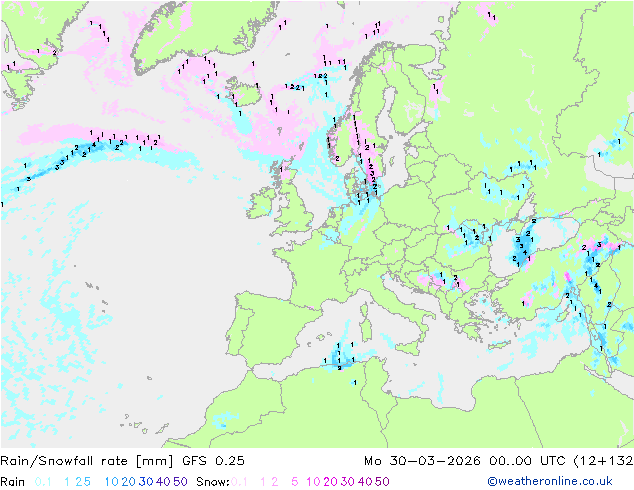This screenshot has height=490, width=634.
Task: Click the "00..00 UTC" time text
Action: (527, 461)
